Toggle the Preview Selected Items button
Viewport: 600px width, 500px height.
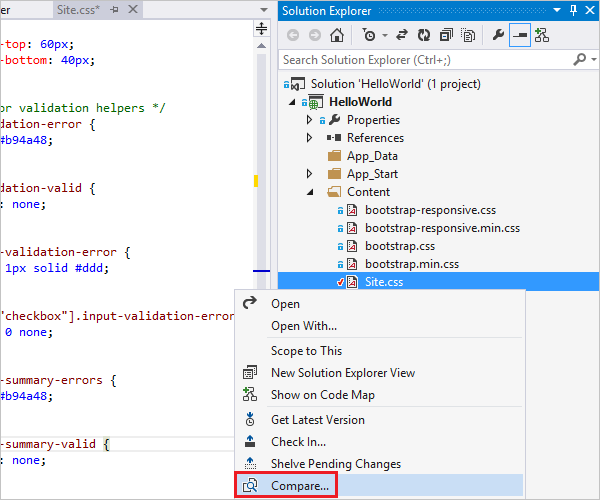(520, 35)
